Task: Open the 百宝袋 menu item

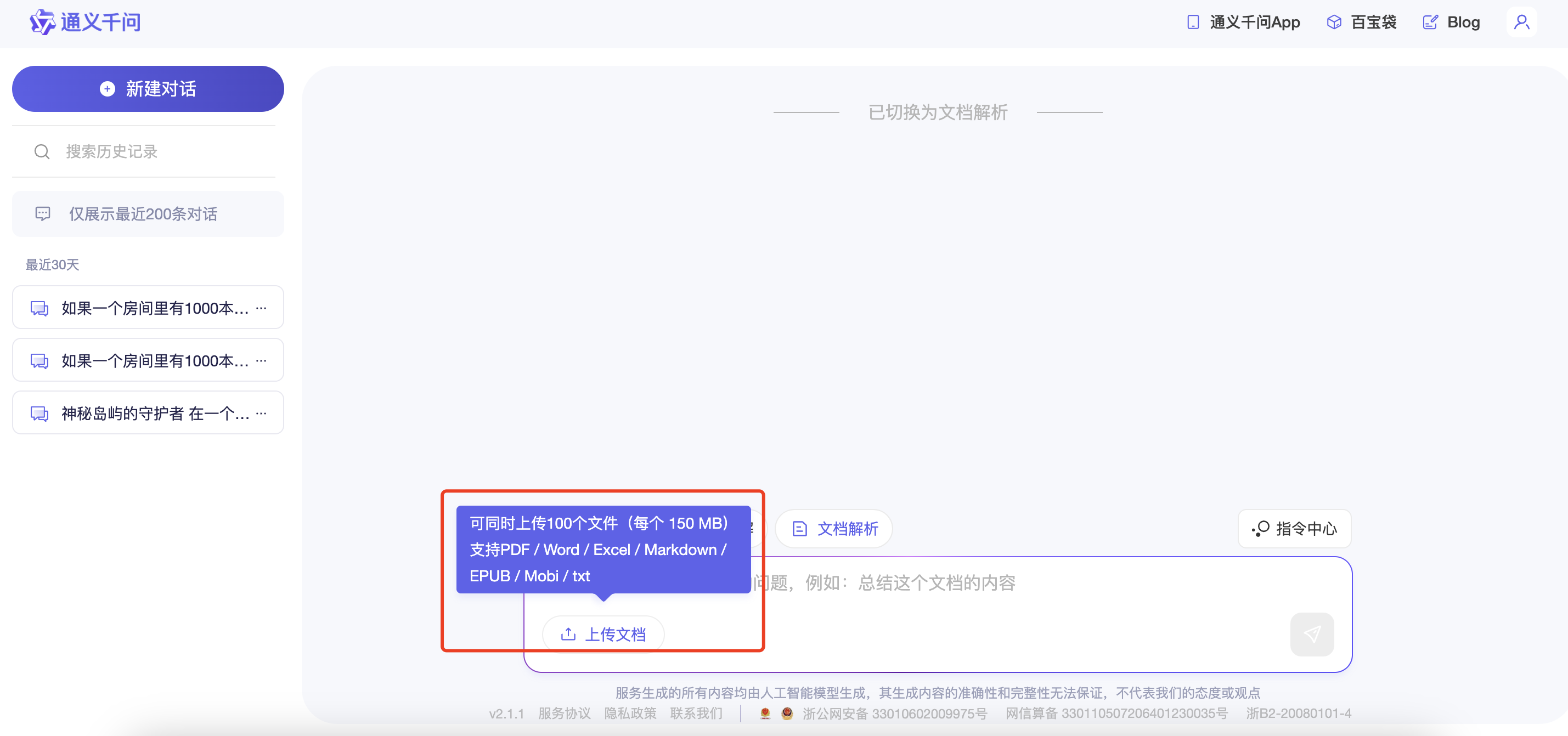Action: tap(1373, 22)
